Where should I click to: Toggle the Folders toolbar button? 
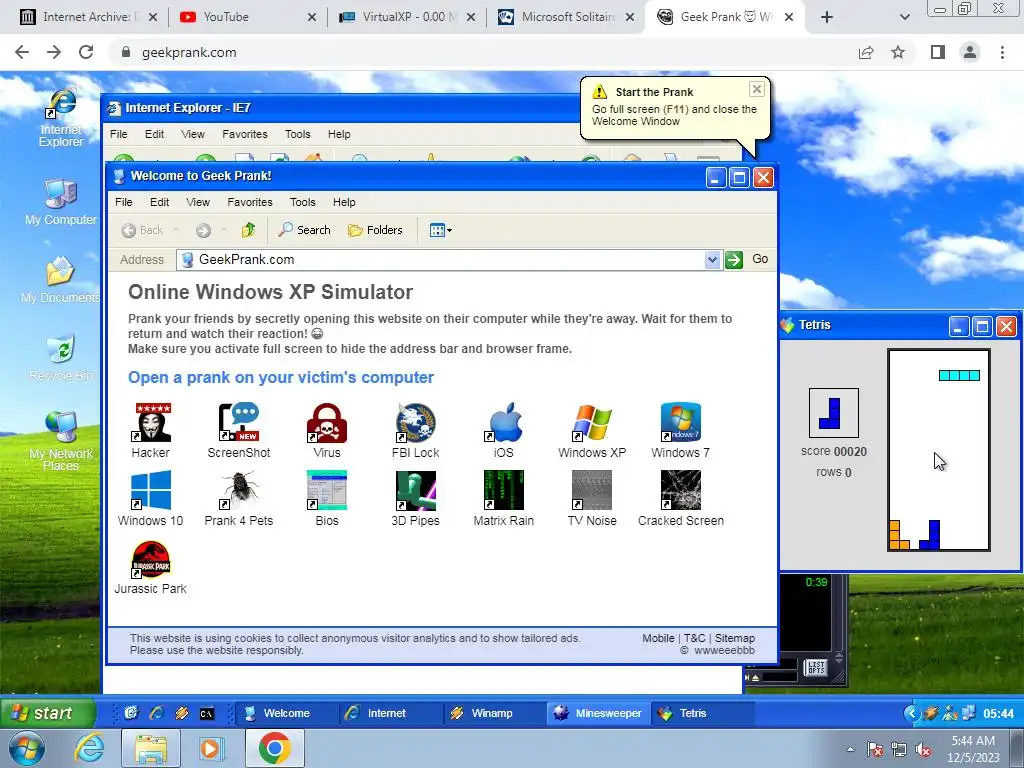point(376,230)
